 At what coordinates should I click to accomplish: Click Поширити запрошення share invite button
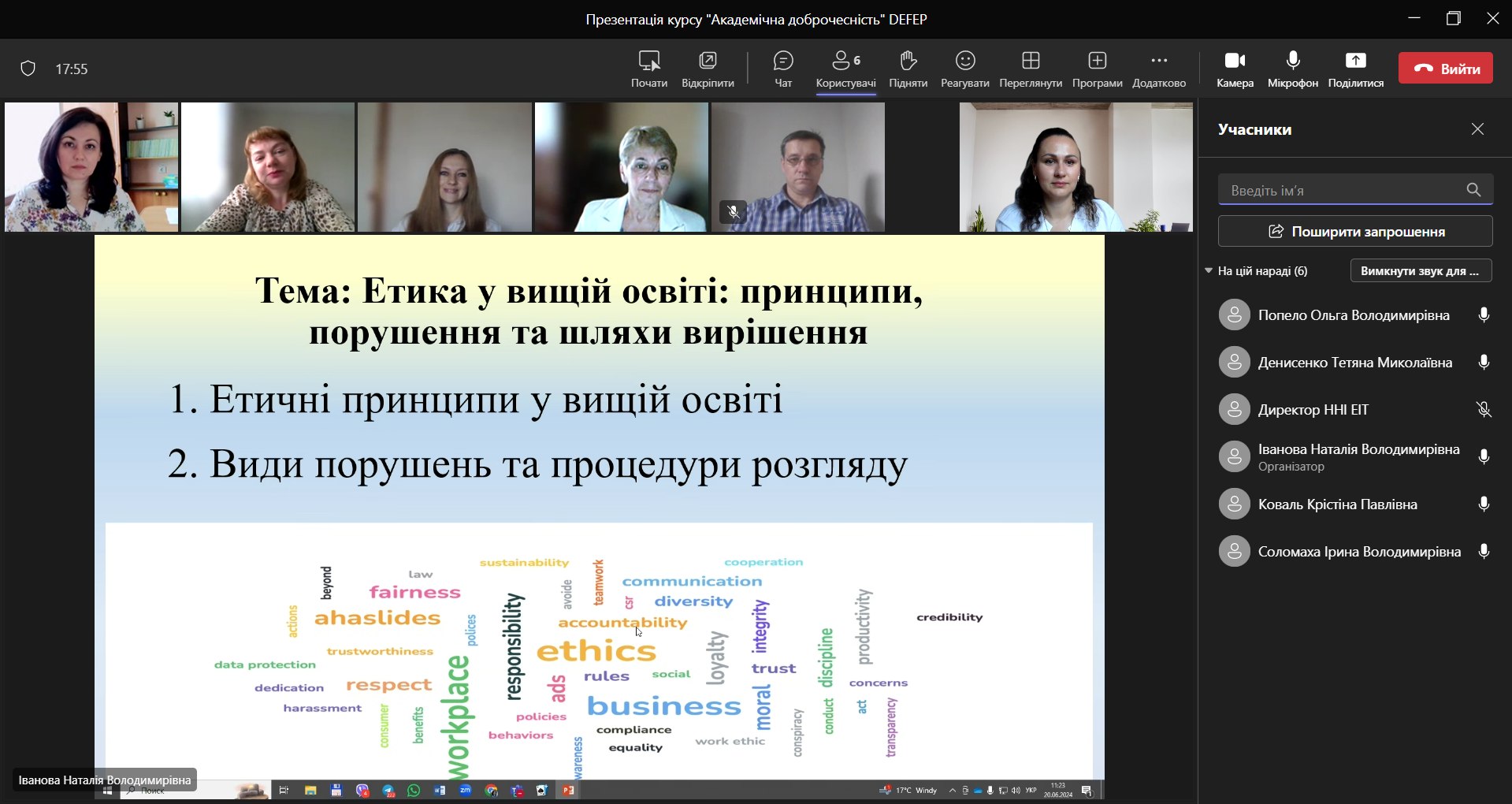1355,232
